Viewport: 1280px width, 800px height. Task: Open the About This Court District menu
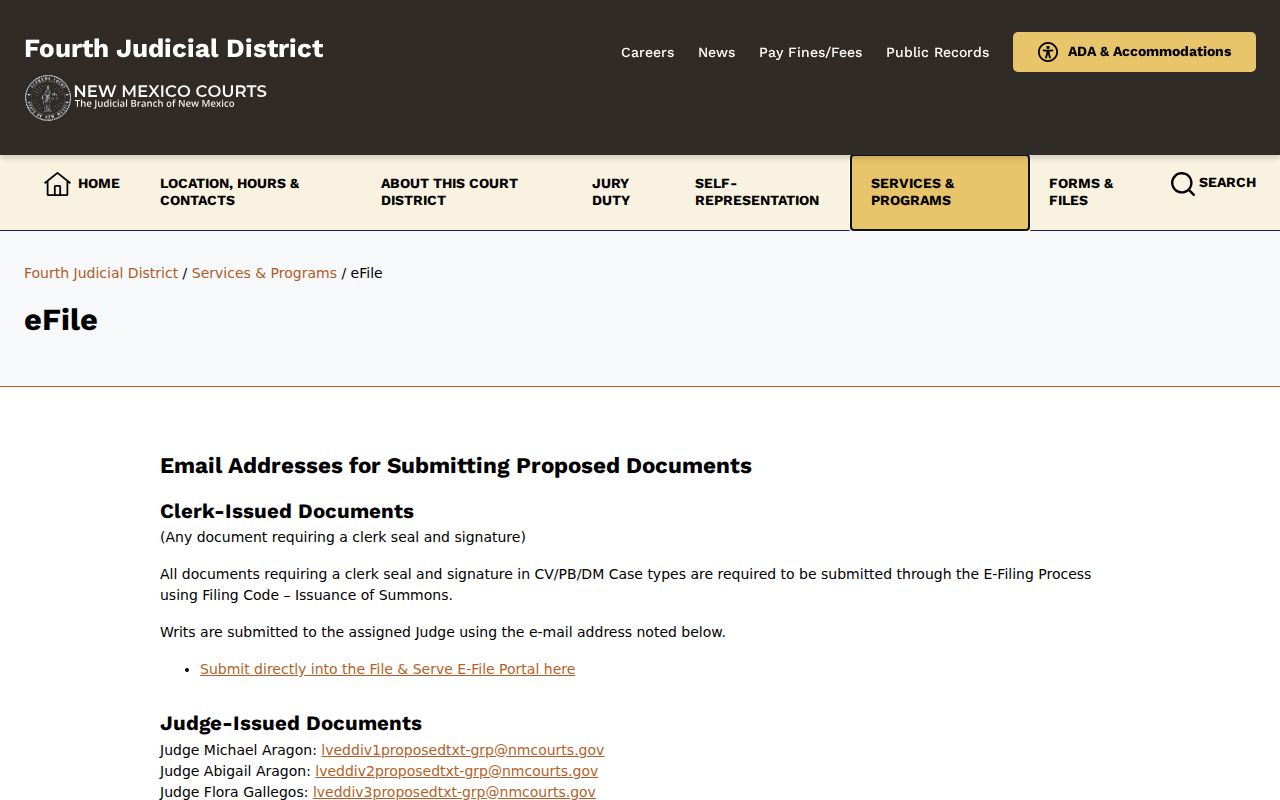pyautogui.click(x=449, y=192)
